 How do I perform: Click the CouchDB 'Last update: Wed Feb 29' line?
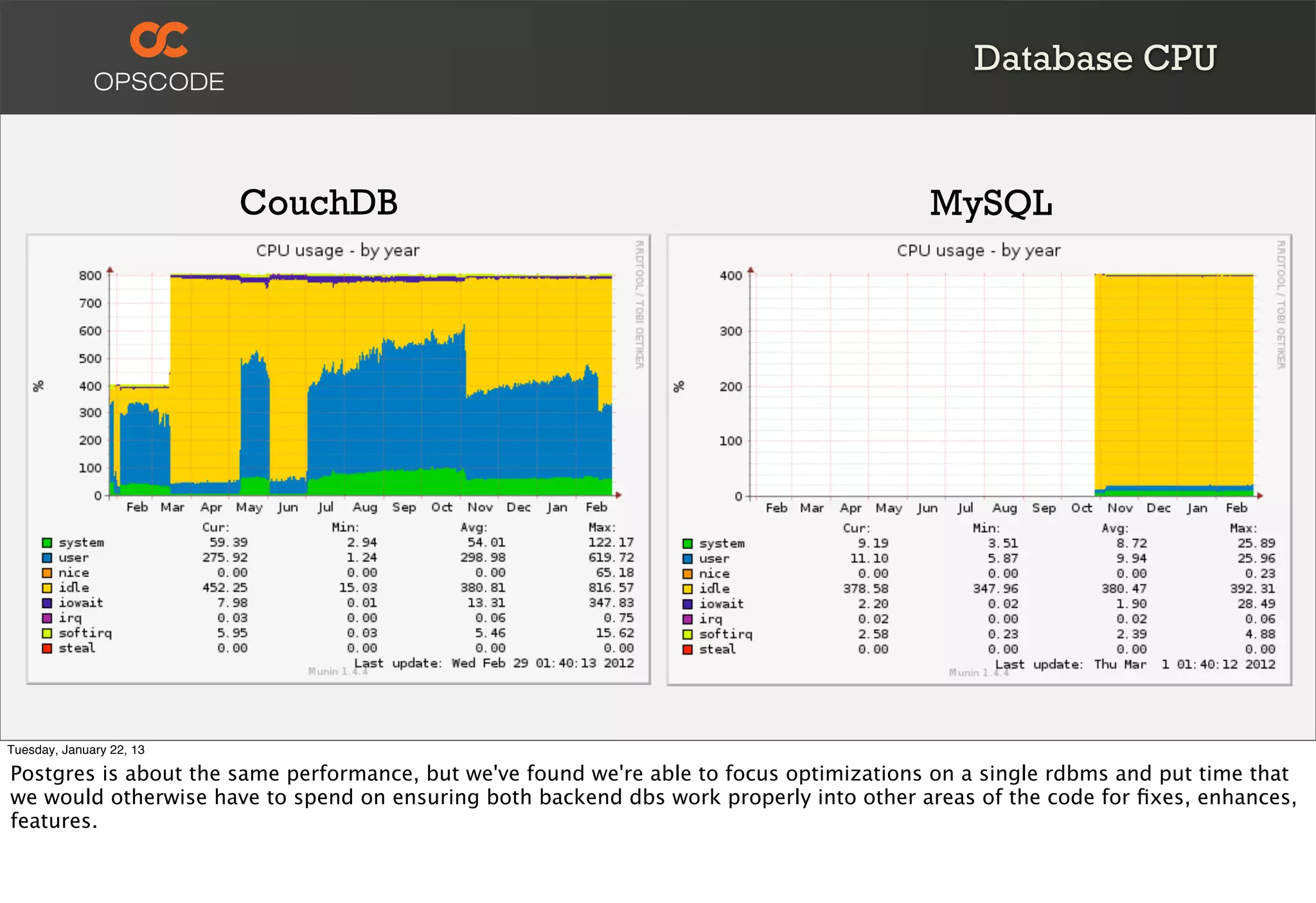pyautogui.click(x=494, y=663)
